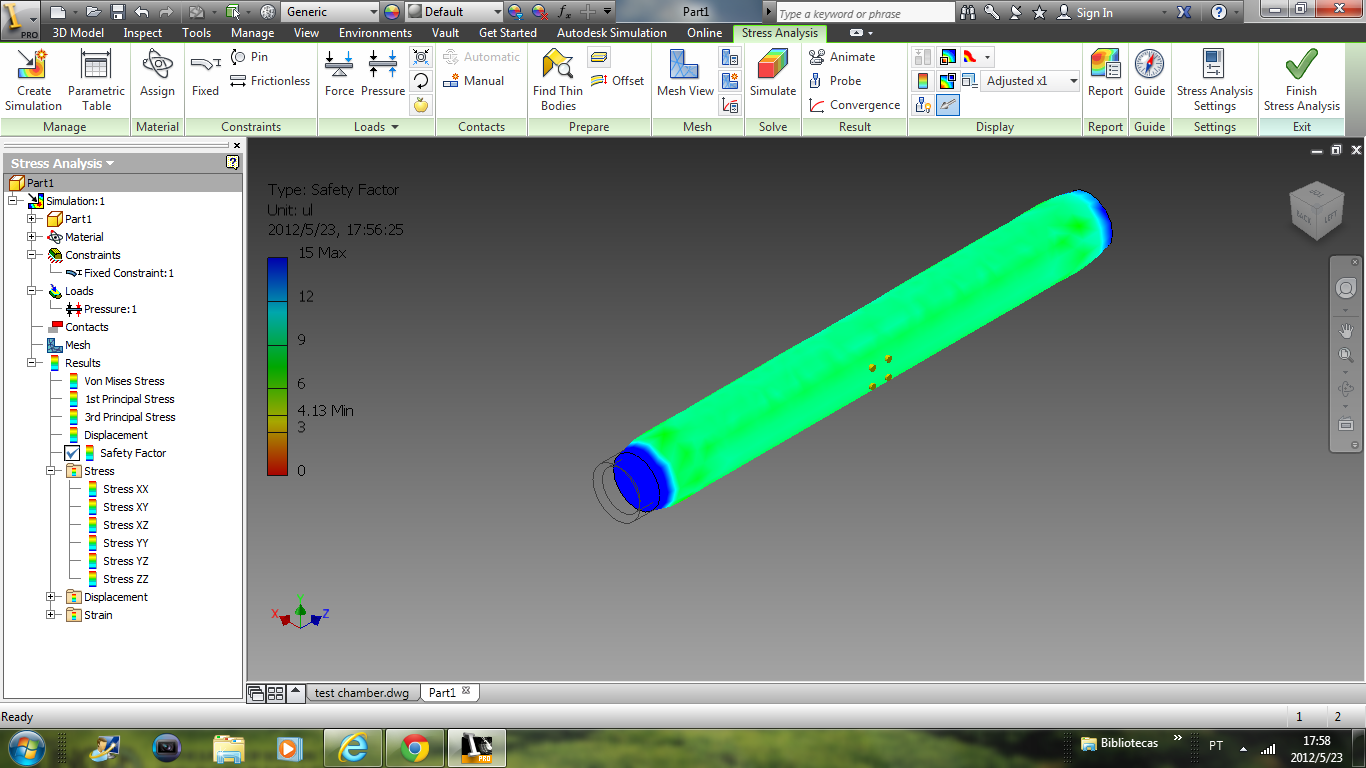
Task: Run the Simulate command
Action: click(773, 76)
